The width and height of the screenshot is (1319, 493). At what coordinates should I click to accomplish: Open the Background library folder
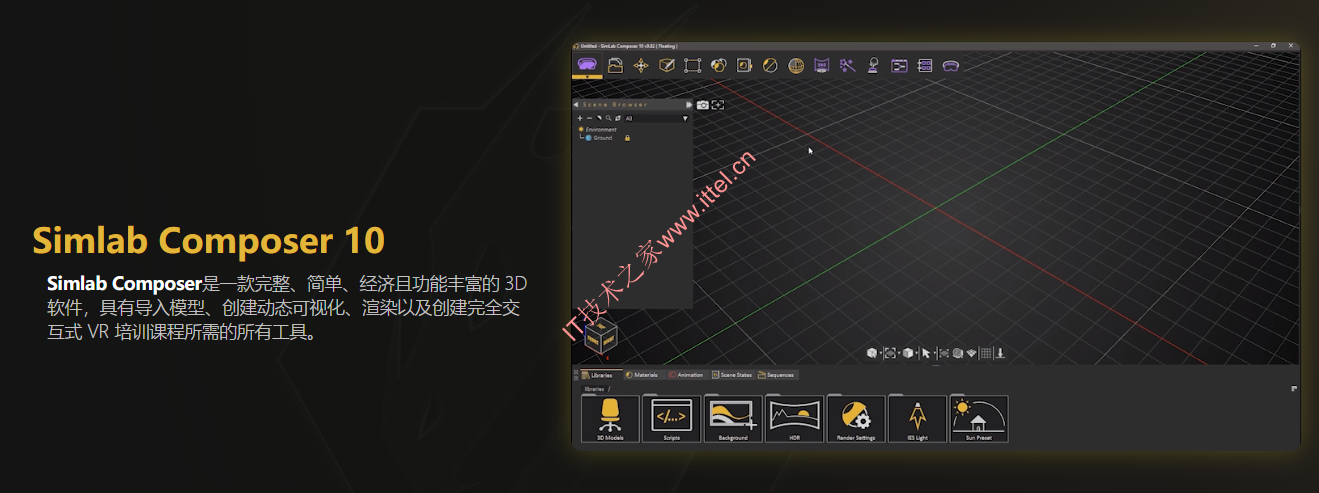[733, 419]
